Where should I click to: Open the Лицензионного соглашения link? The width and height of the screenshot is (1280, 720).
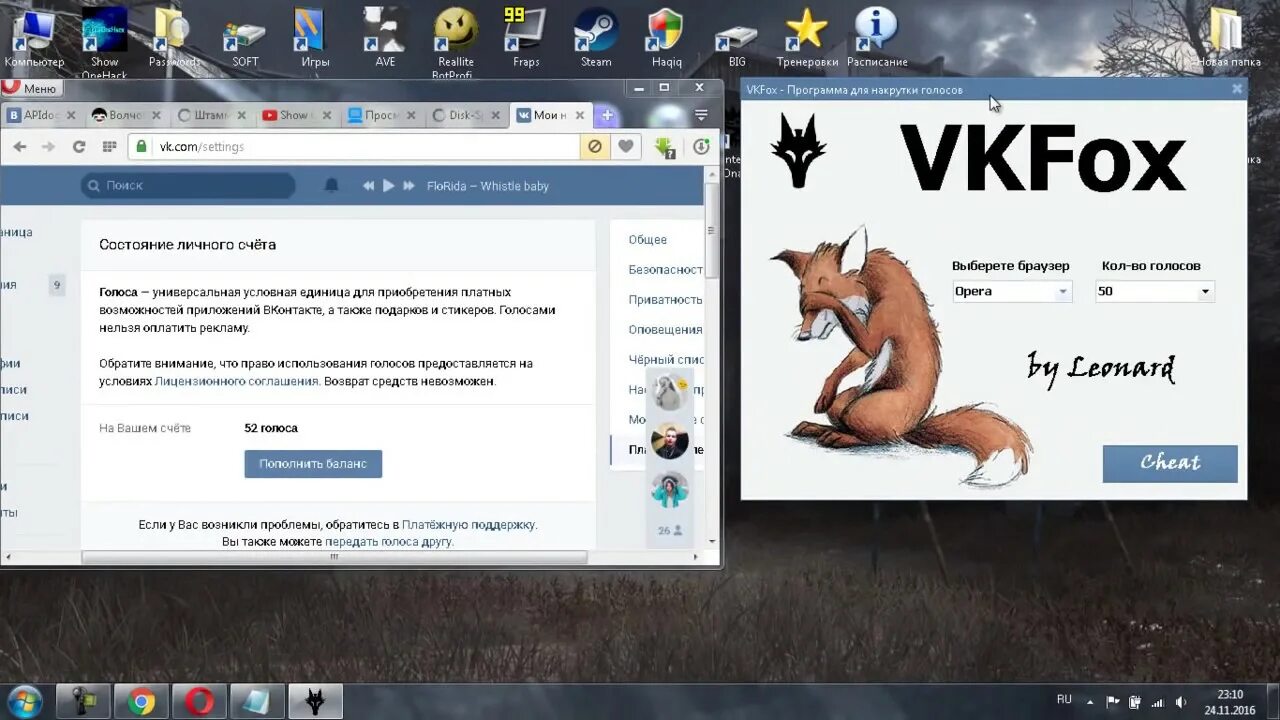pos(236,381)
